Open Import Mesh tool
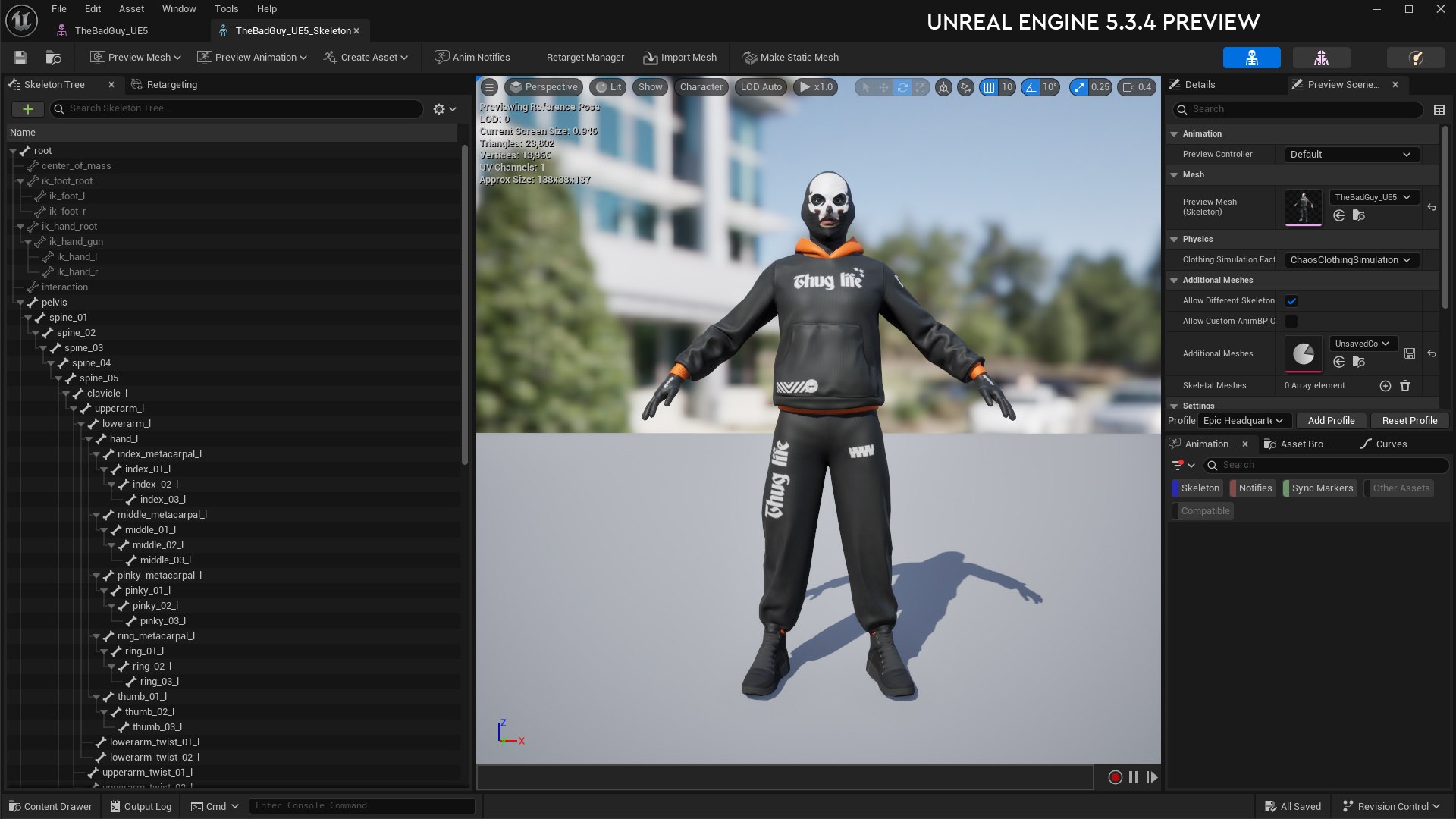1456x819 pixels. [679, 58]
